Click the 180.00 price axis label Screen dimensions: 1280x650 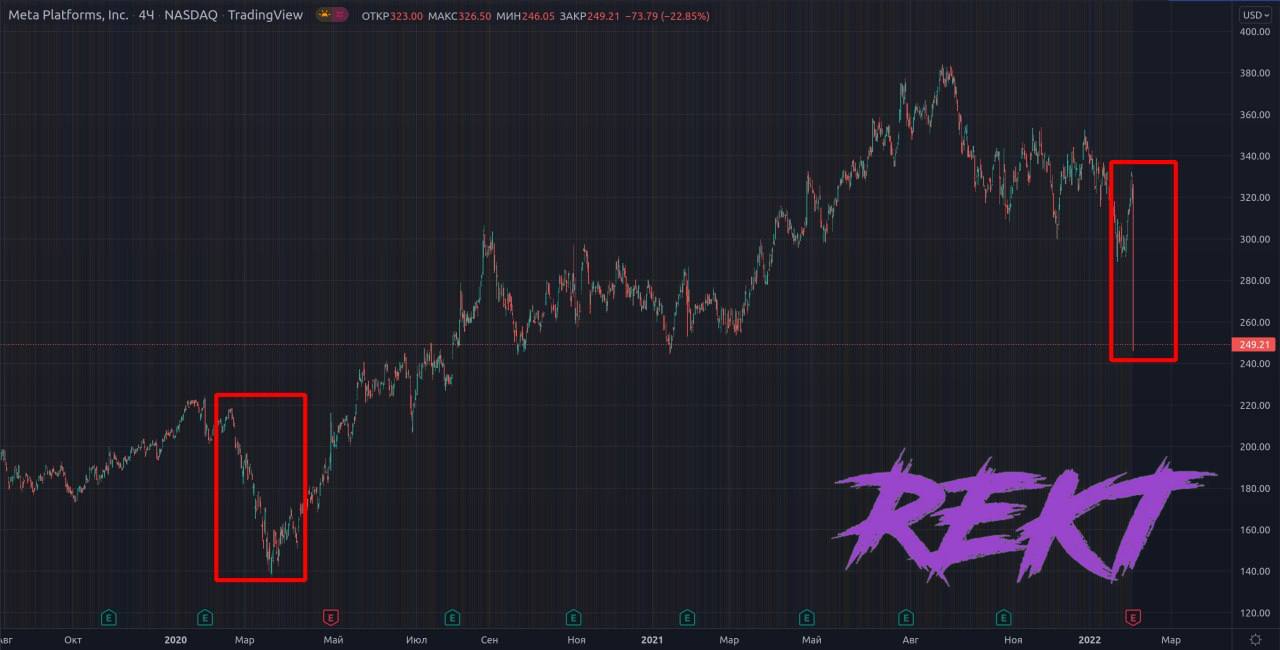coord(1255,488)
